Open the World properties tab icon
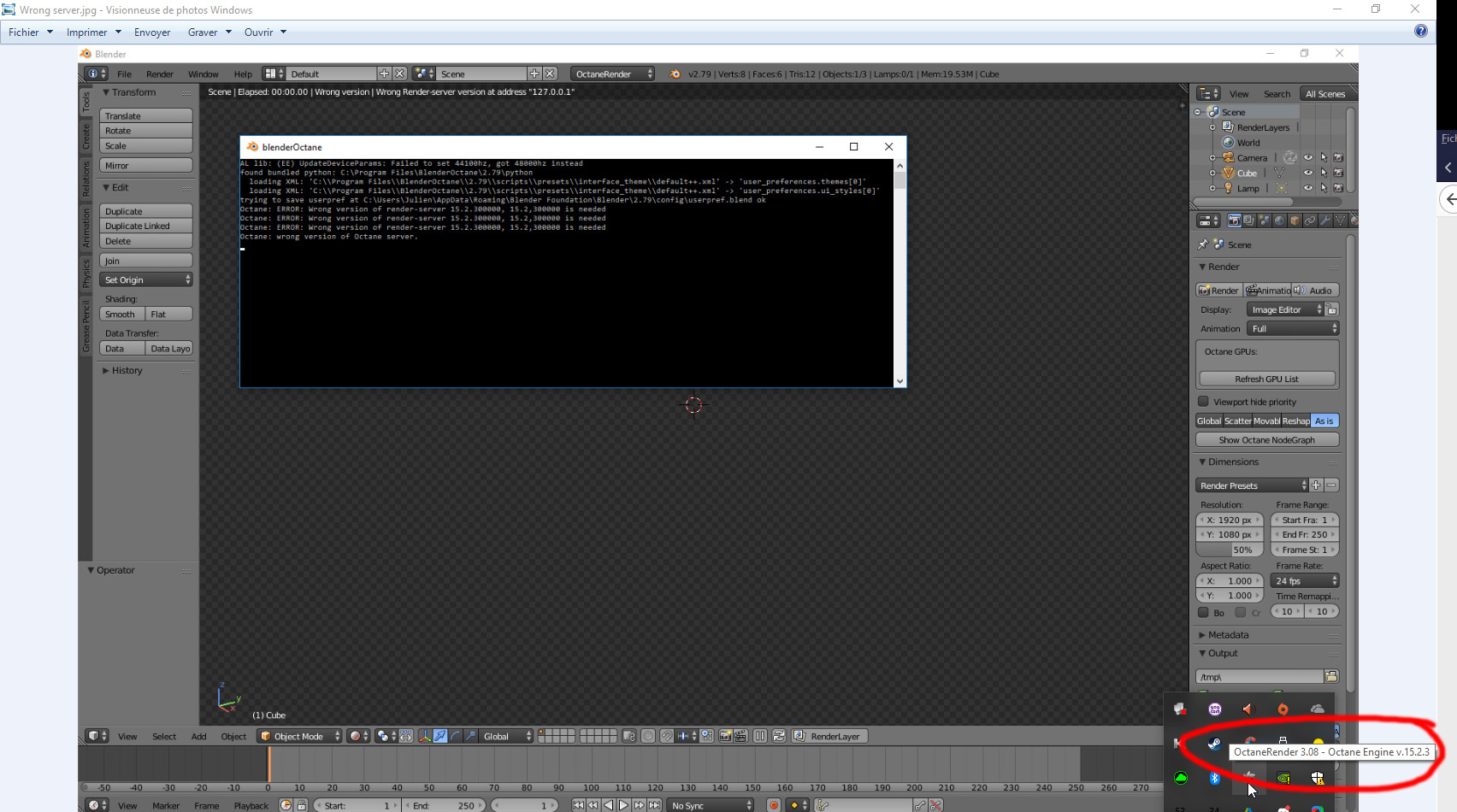Viewport: 1457px width, 812px height. pos(1279,221)
